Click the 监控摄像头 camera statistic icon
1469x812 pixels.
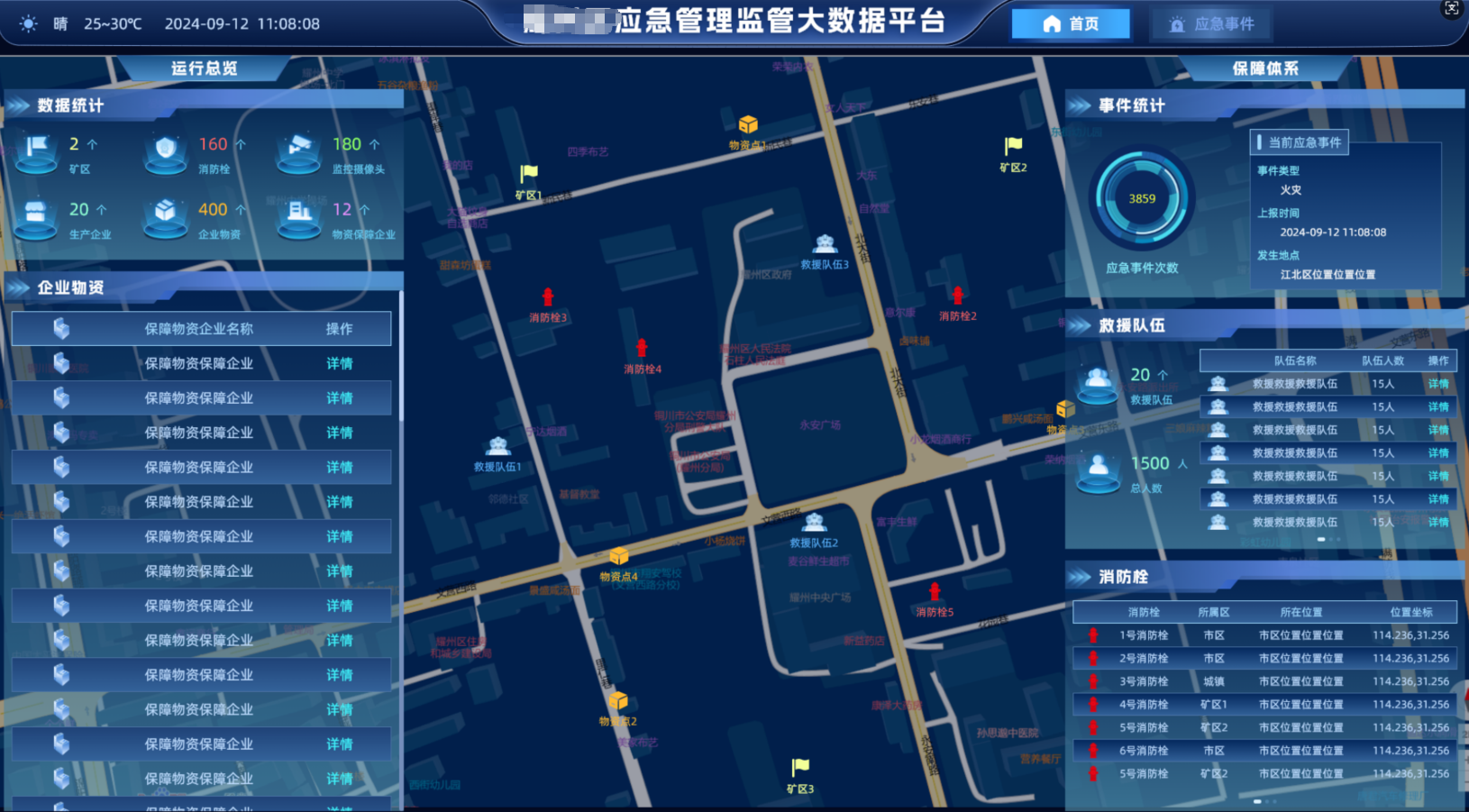point(298,151)
